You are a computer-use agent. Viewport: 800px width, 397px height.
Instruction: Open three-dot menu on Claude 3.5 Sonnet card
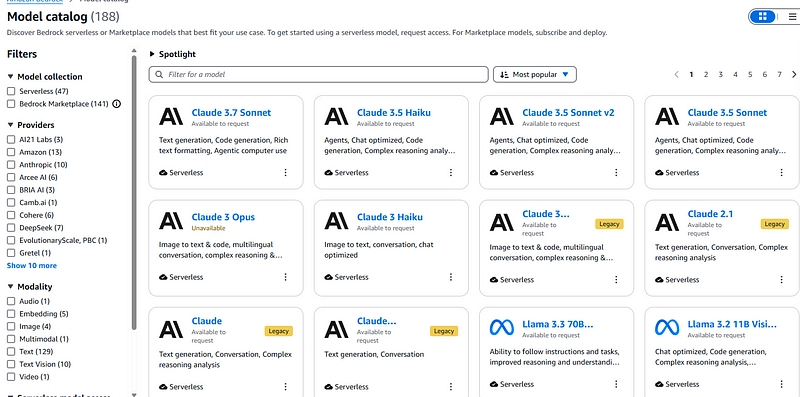[x=781, y=172]
